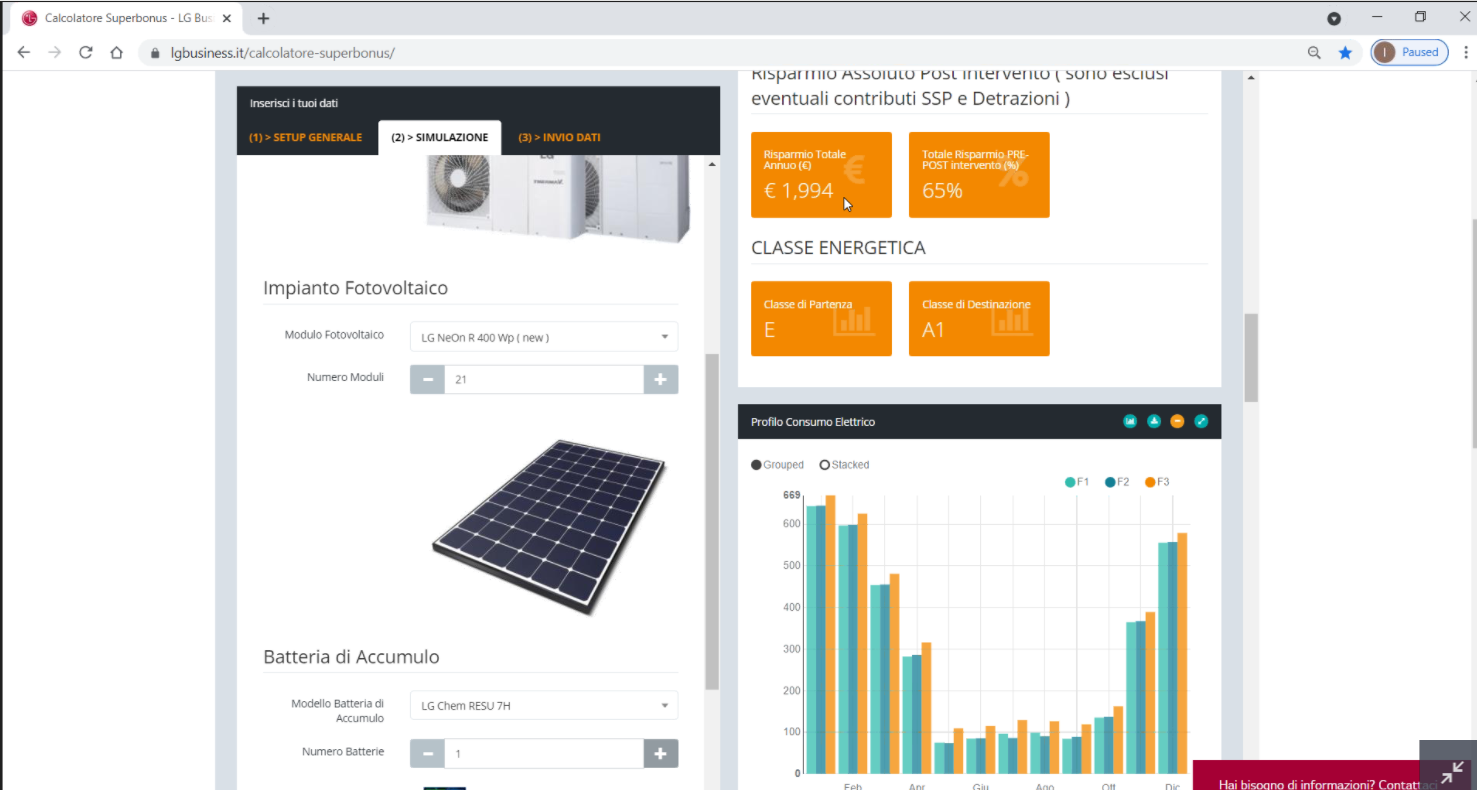
Task: Bookmark this page with the star icon
Action: point(1345,52)
